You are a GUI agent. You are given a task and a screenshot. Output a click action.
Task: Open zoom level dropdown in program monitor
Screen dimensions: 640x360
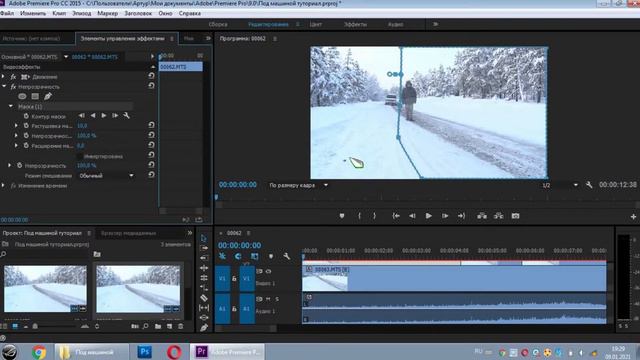click(298, 185)
